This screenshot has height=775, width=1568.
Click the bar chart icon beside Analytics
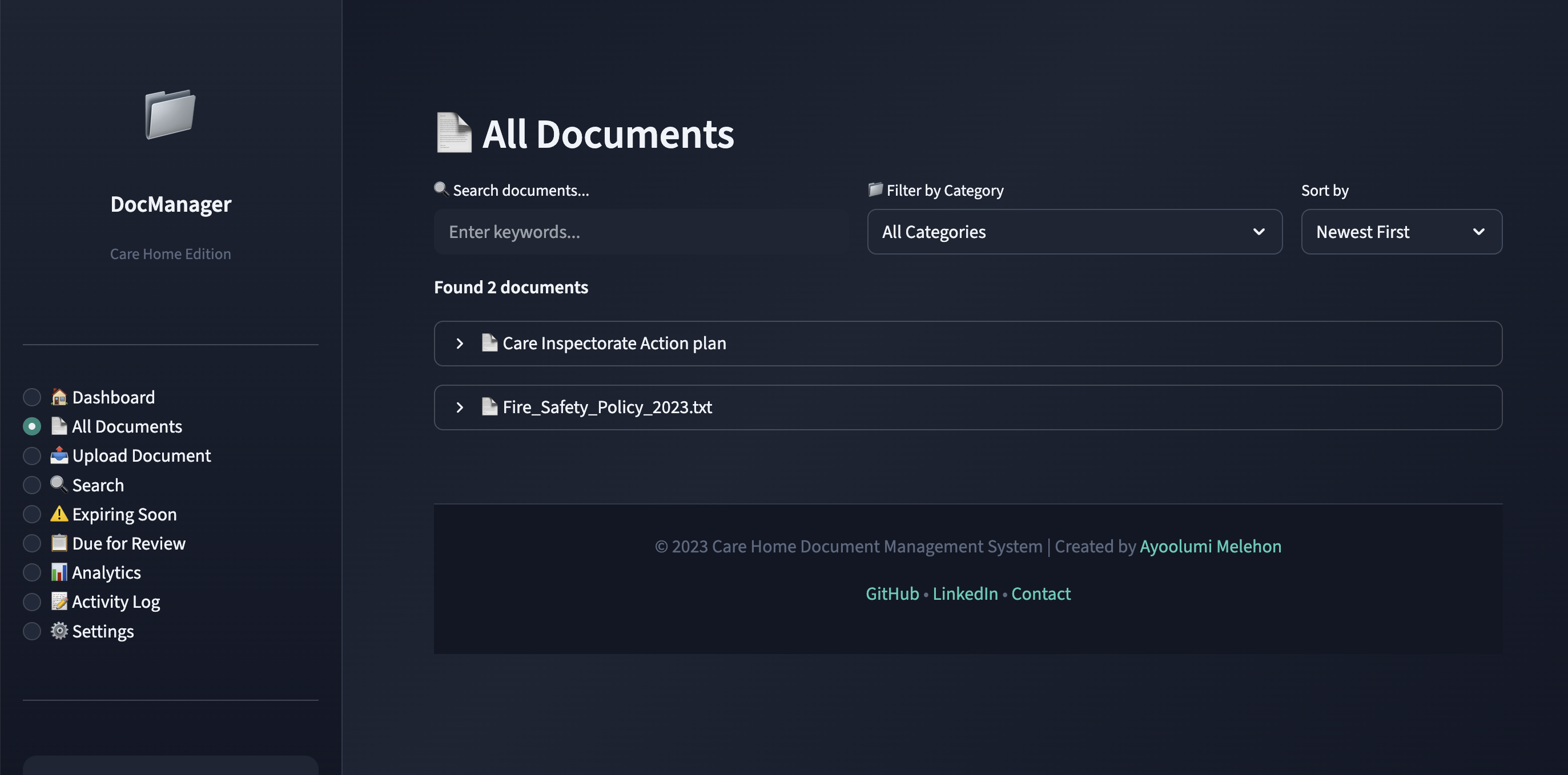59,572
